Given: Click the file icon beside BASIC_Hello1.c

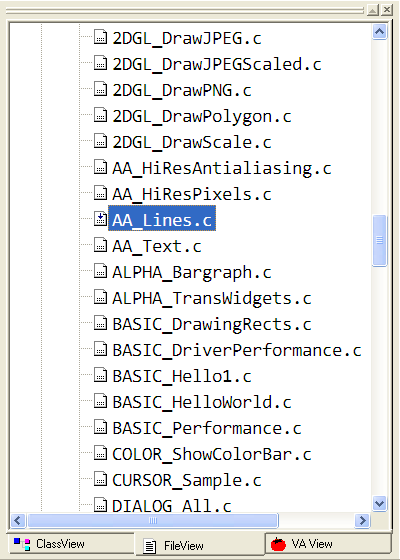Looking at the screenshot, I should pyautogui.click(x=100, y=375).
